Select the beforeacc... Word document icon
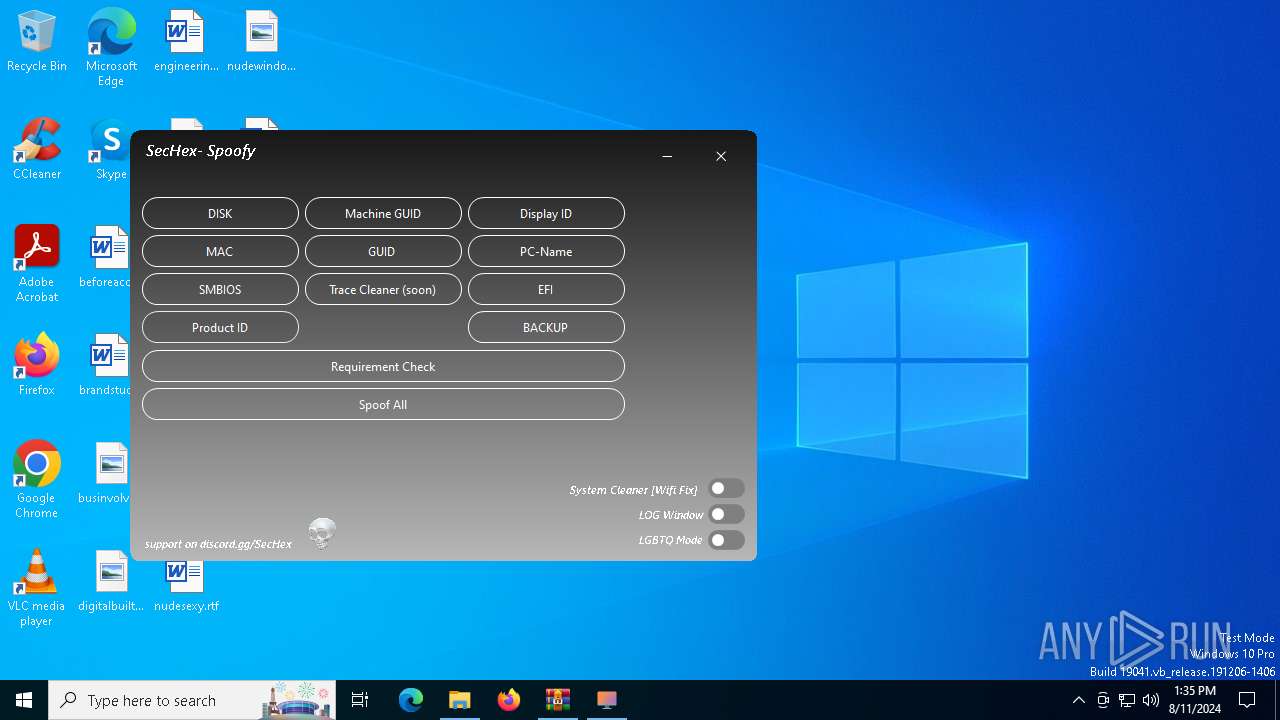The height and width of the screenshot is (720, 1280). 107,257
